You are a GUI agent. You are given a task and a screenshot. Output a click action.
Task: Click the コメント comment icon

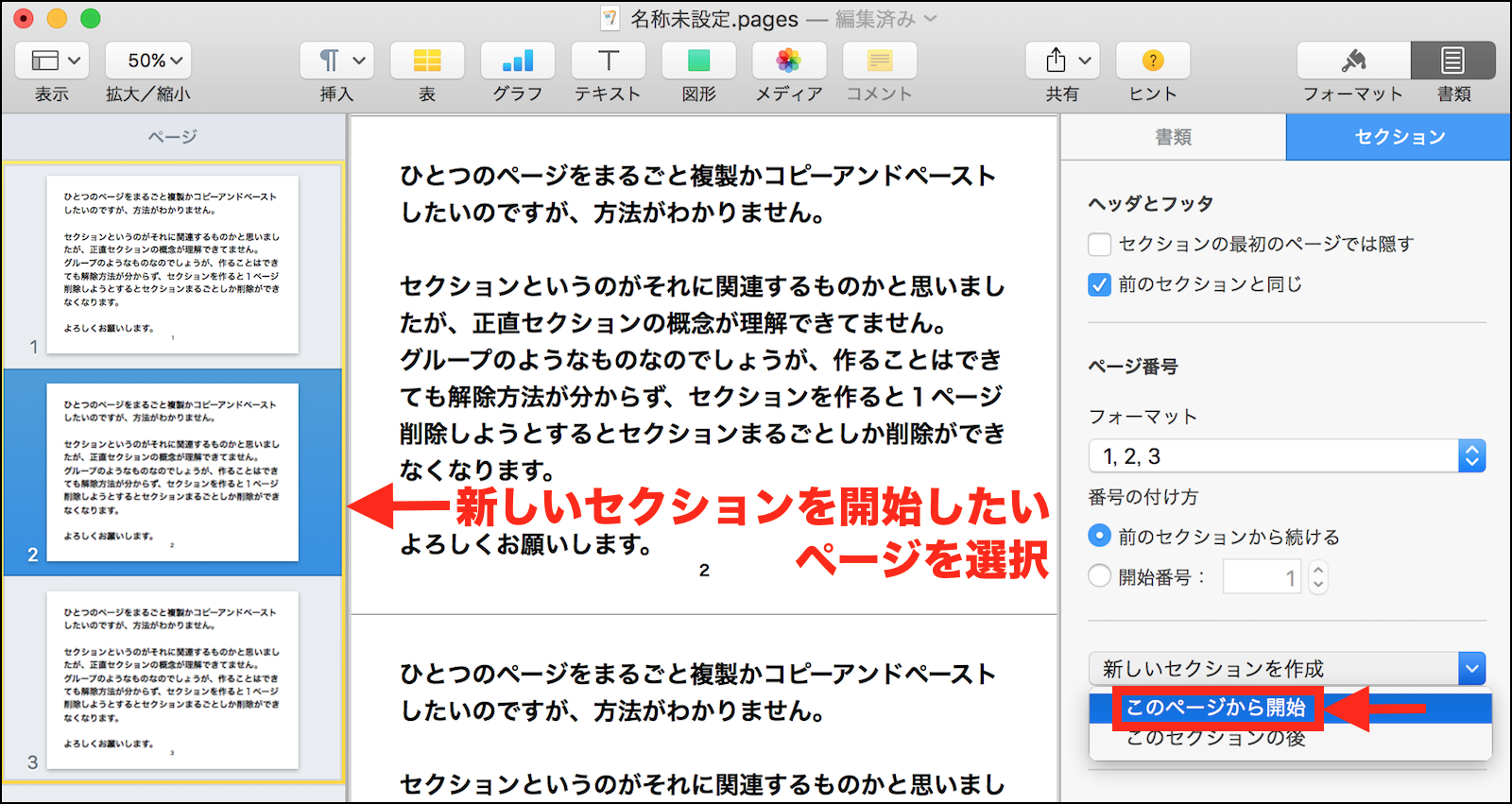click(880, 60)
